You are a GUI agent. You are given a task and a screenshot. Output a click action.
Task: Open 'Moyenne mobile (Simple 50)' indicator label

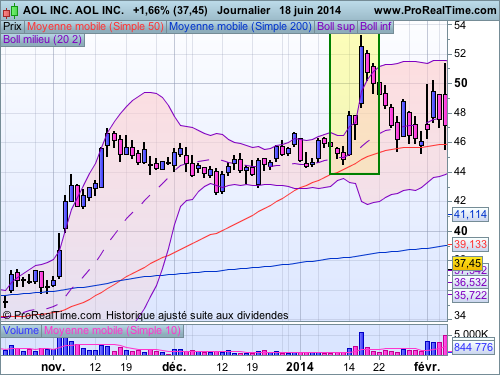tap(95, 26)
